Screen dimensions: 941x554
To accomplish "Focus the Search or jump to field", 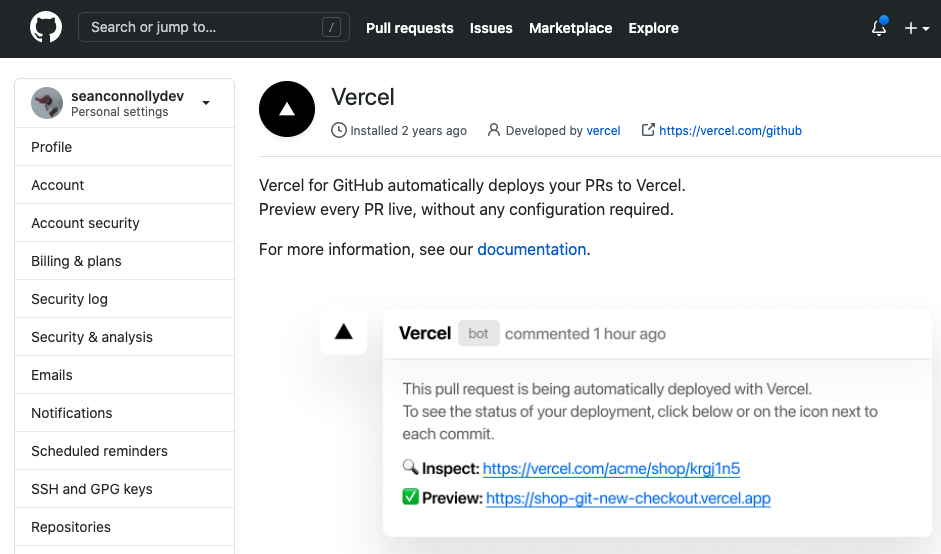I will (x=214, y=28).
